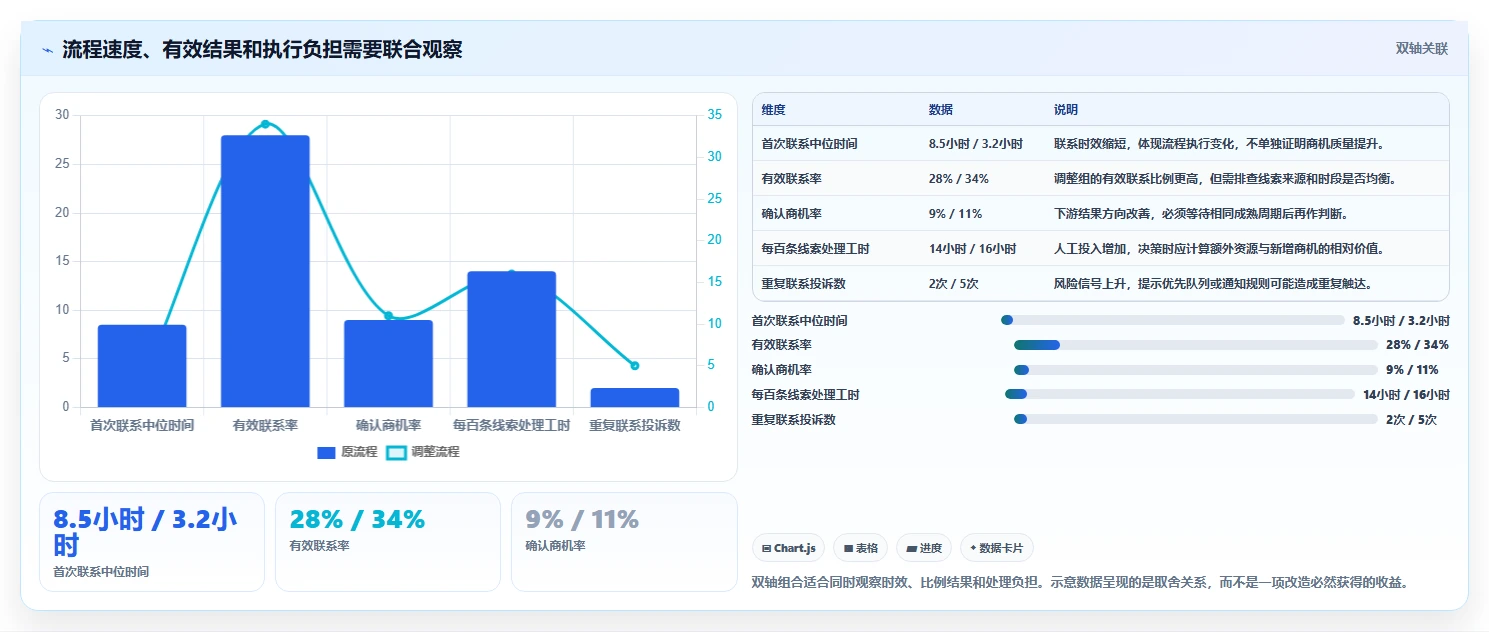The width and height of the screenshot is (1489, 632).
Task: Click the 数据 column header
Action: click(x=941, y=110)
